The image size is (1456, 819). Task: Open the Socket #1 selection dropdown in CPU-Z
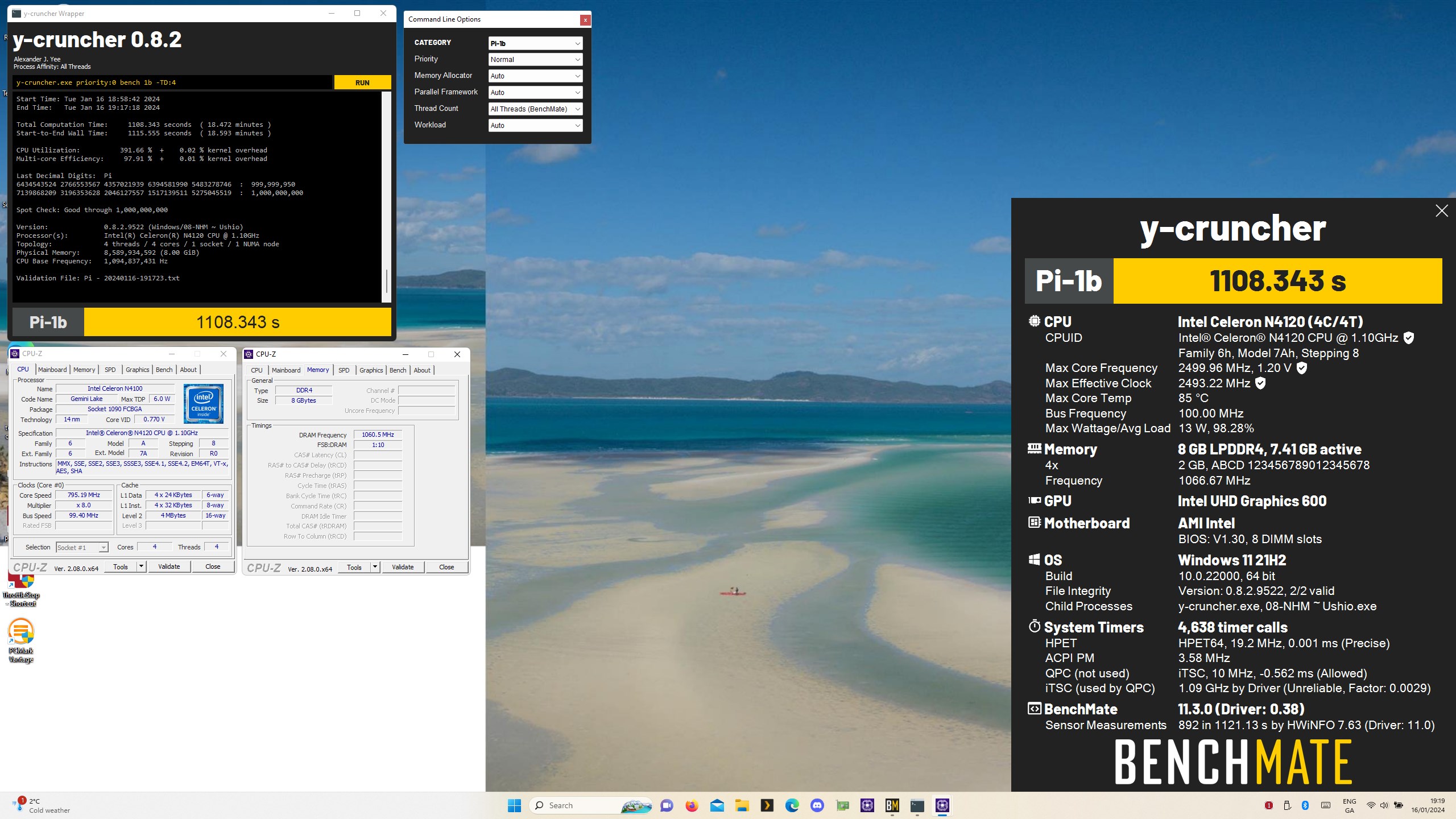tap(82, 547)
